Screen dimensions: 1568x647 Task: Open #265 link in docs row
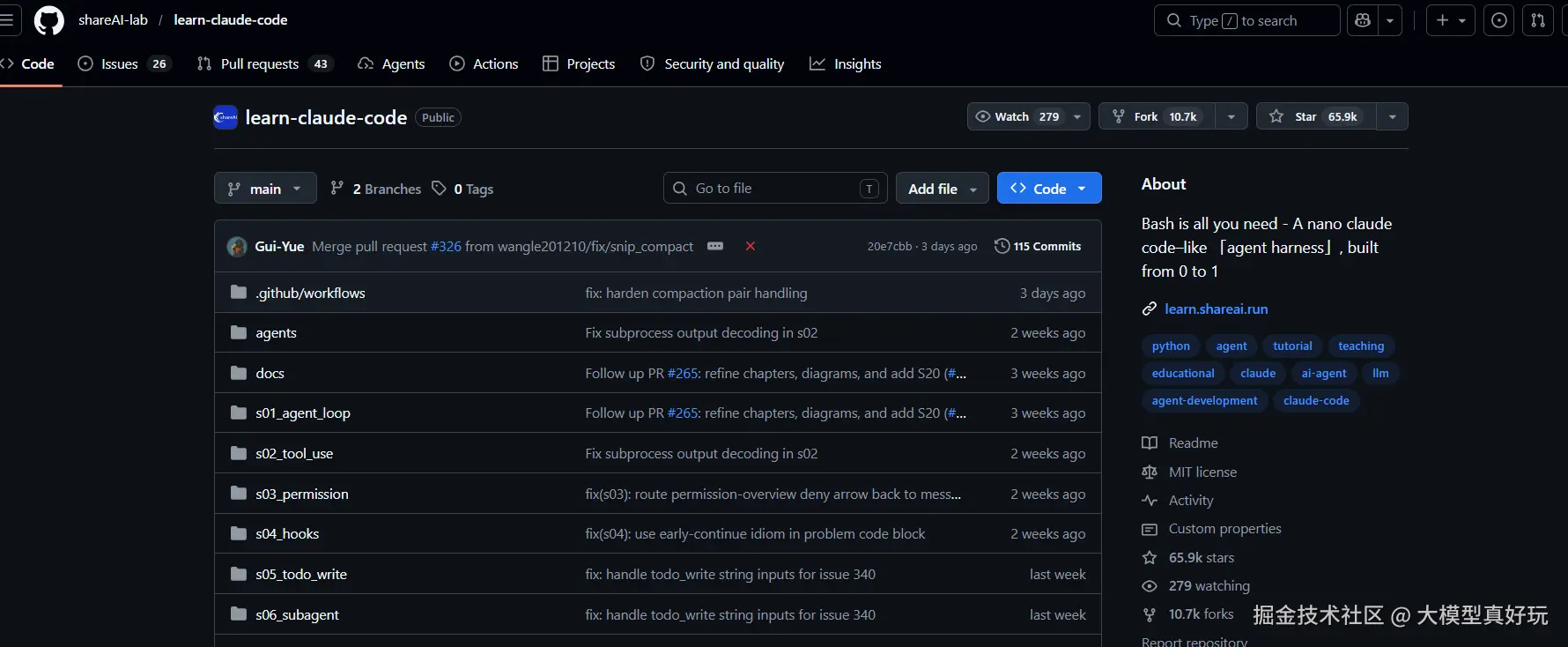pyautogui.click(x=683, y=374)
